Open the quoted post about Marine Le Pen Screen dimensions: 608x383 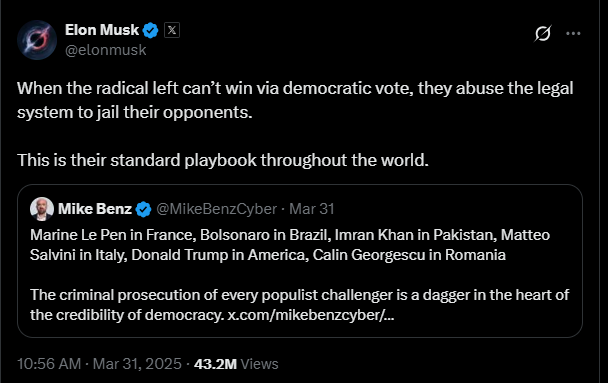coord(300,261)
